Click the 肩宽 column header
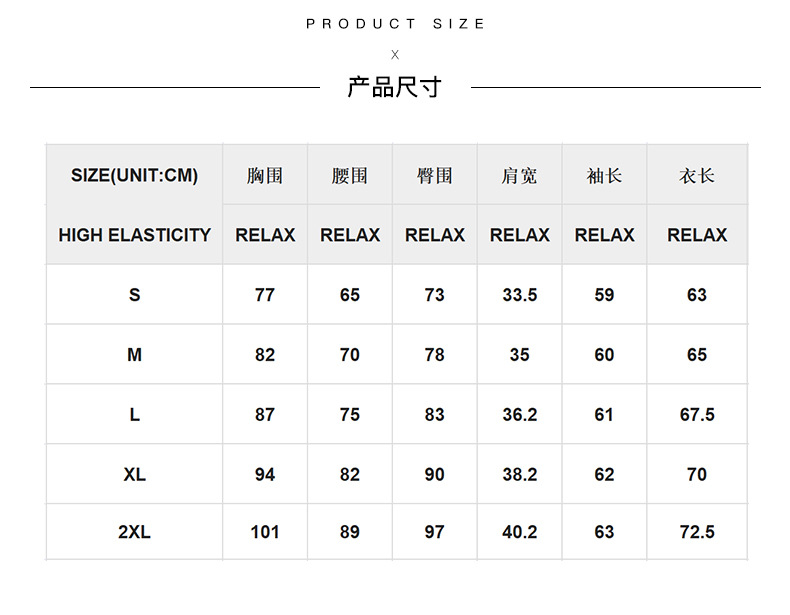 pyautogui.click(x=519, y=175)
